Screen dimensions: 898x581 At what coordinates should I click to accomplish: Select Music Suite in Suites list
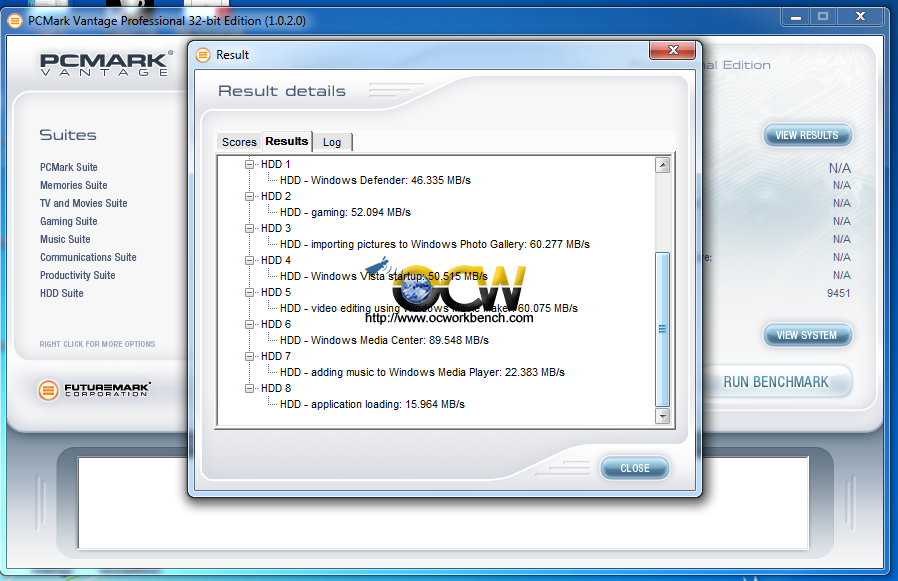point(65,240)
